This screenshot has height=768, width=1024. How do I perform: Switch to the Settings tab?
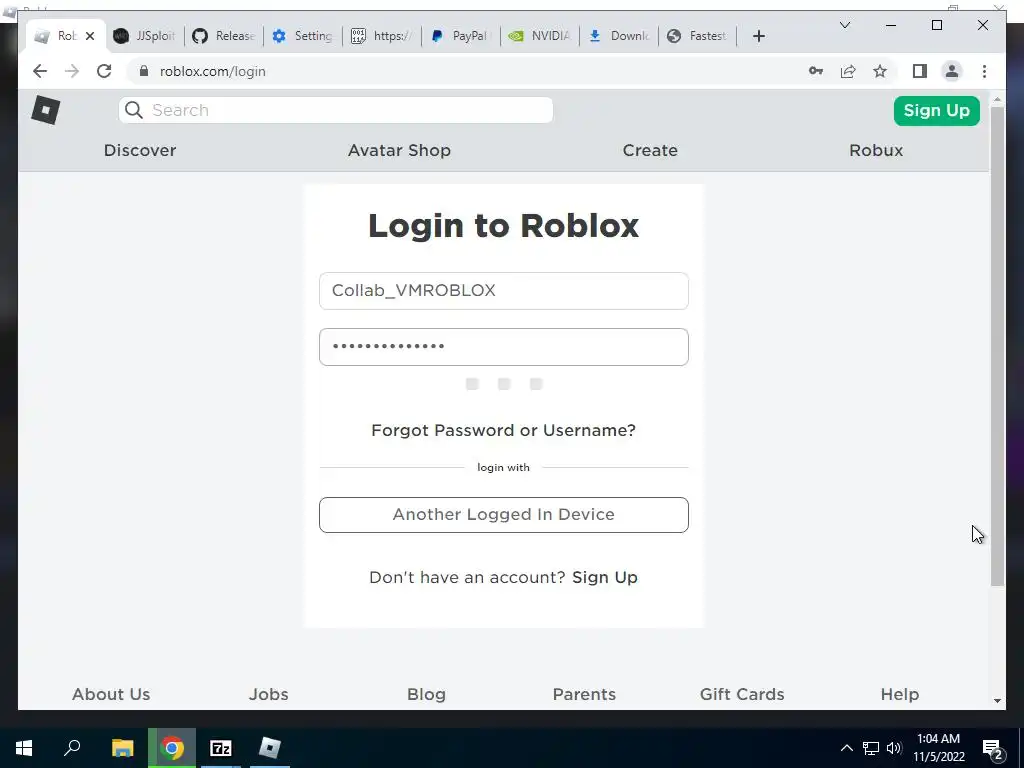(302, 36)
